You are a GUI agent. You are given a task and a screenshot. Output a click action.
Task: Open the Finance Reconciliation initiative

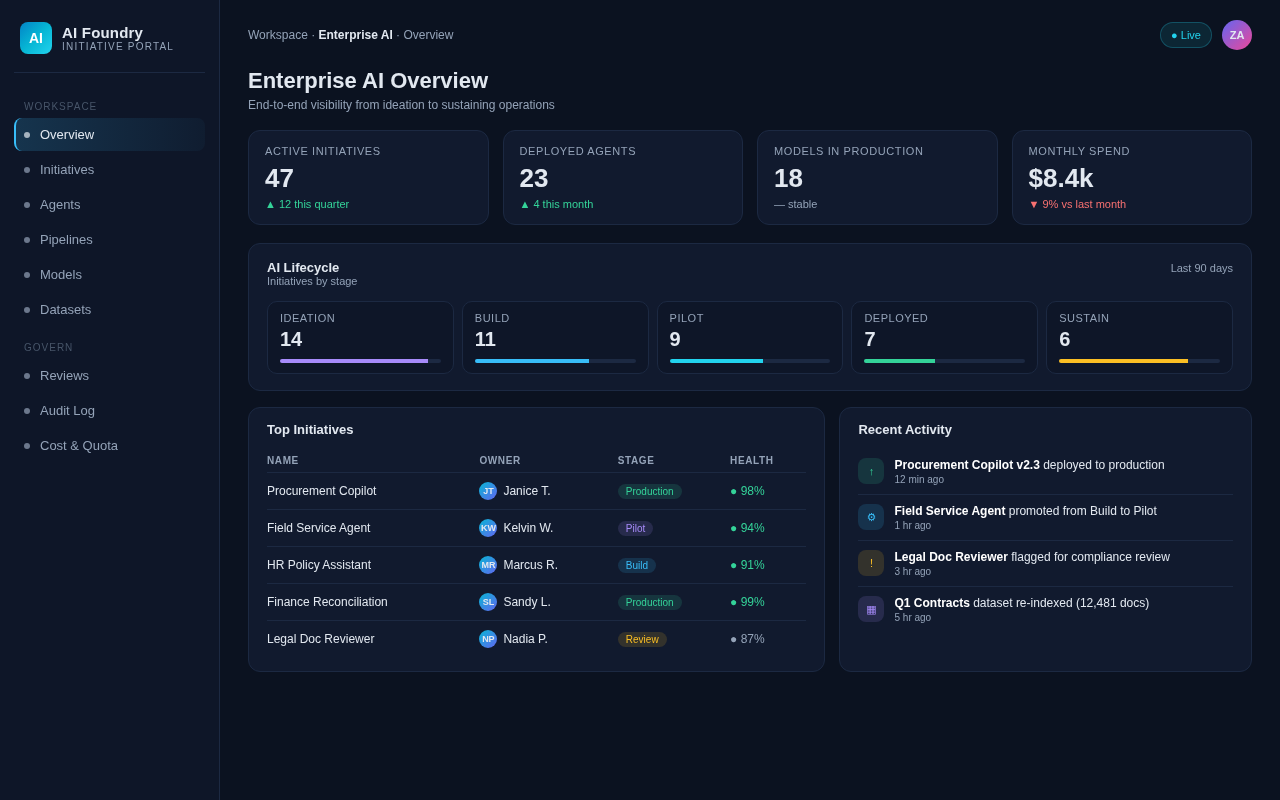click(x=536, y=602)
